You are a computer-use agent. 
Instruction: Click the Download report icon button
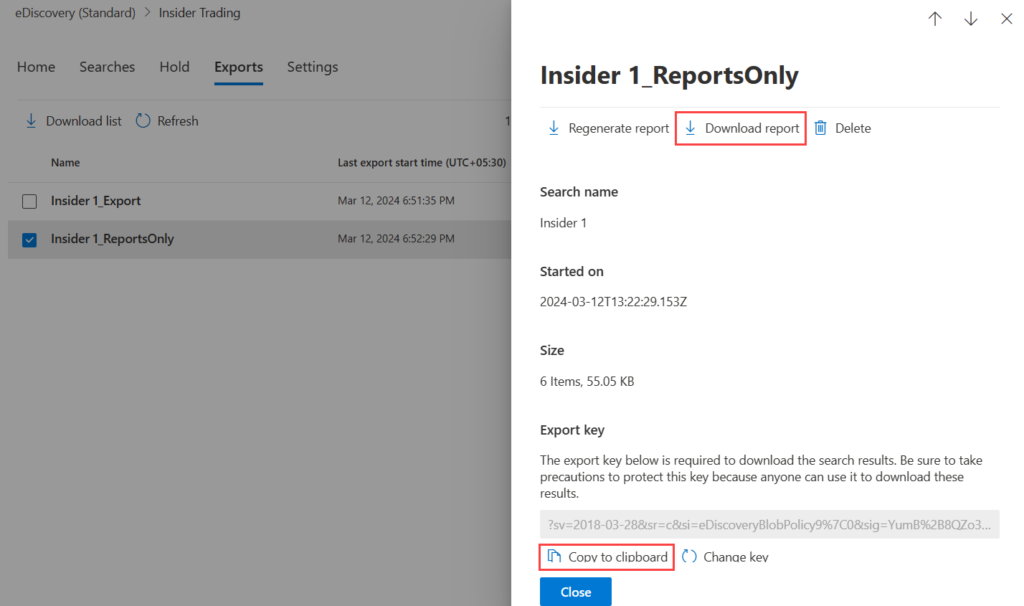click(x=690, y=128)
